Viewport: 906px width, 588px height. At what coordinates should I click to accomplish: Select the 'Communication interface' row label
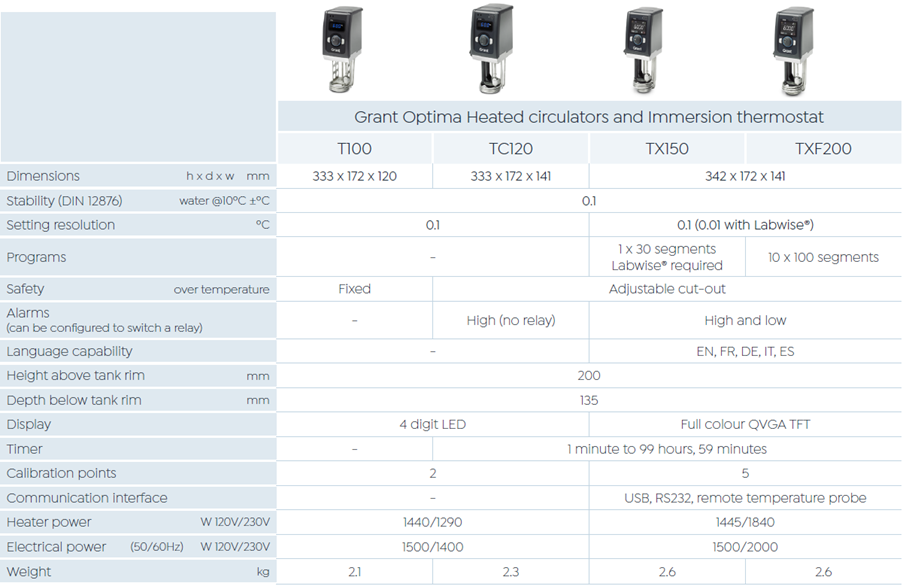pos(87,498)
